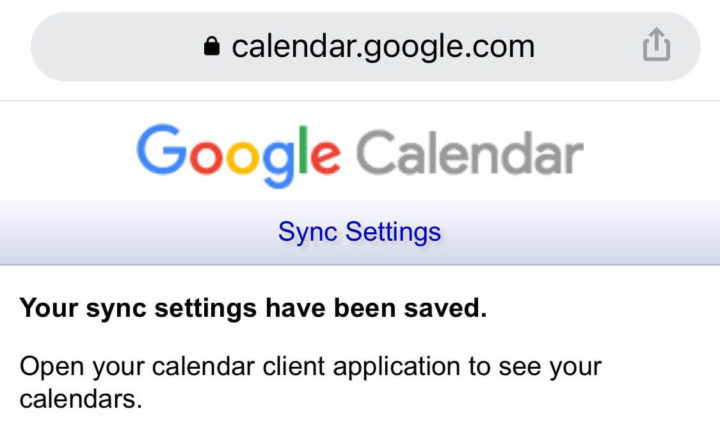Click the red 'o' in Google logo
Viewport: 720px width, 441px height.
[x=207, y=157]
